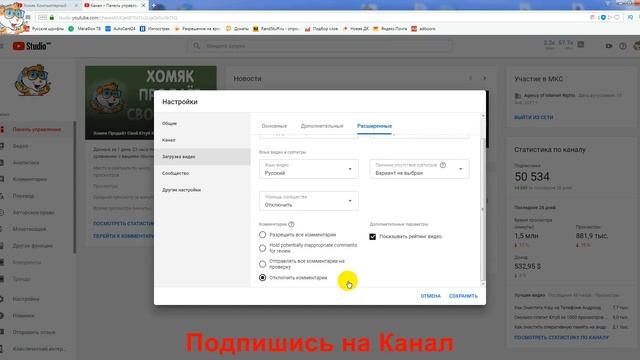Switch to the Основные tab
Image resolution: width=640 pixels, height=360 pixels.
point(274,126)
